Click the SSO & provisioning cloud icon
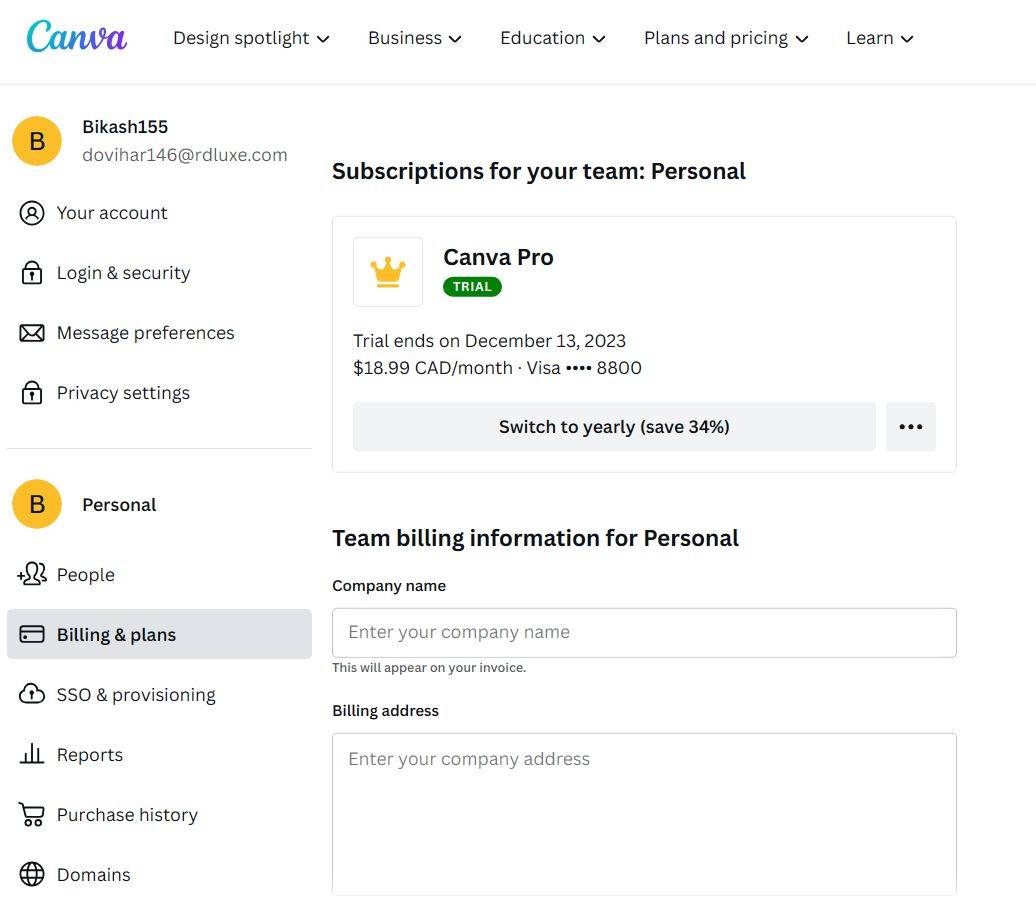 [32, 695]
